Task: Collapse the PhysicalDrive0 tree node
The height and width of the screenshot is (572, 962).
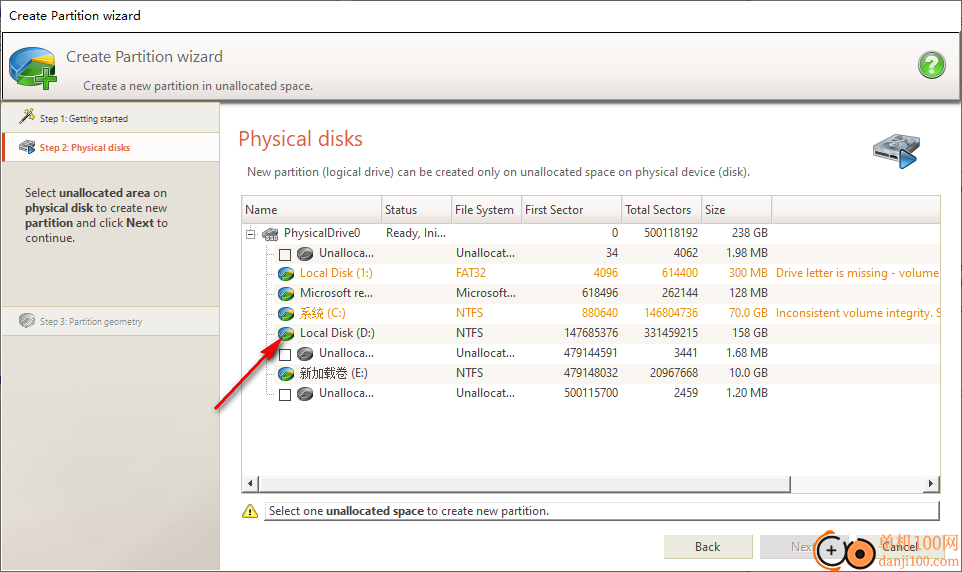Action: click(x=250, y=233)
